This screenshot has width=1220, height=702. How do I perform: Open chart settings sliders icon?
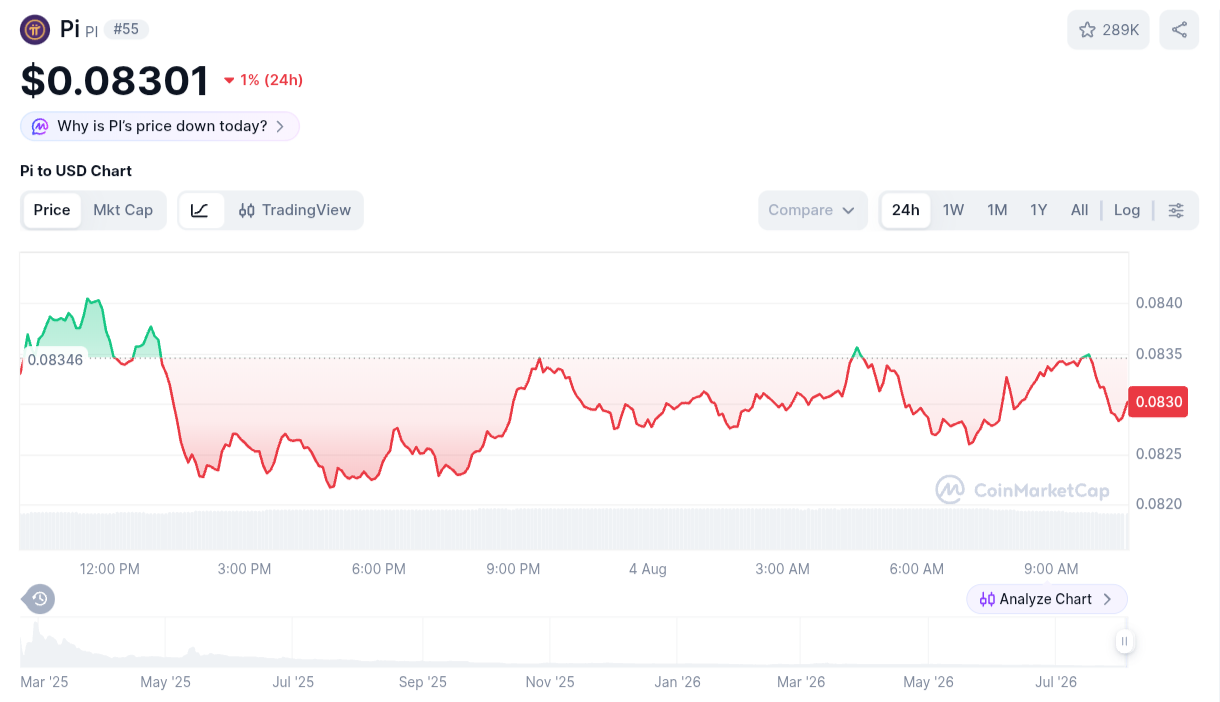click(1176, 210)
